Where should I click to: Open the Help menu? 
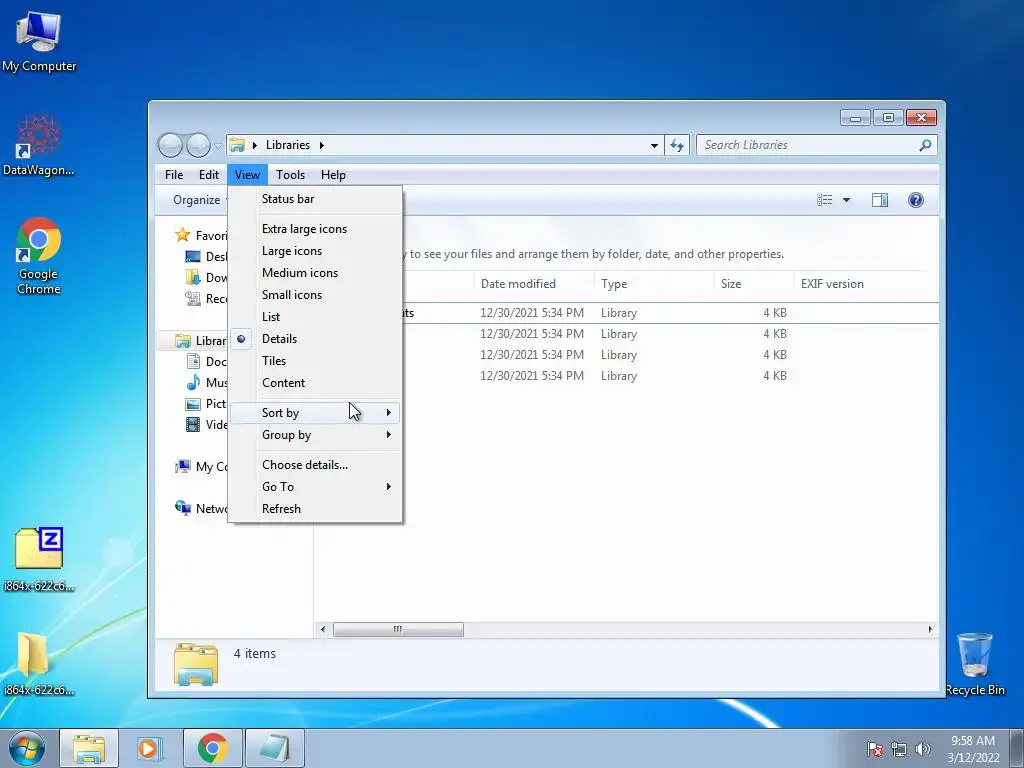[x=333, y=174]
